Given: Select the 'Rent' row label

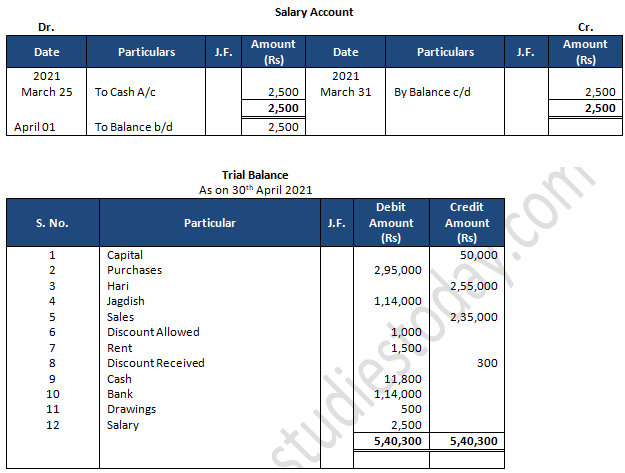Looking at the screenshot, I should (x=120, y=348).
